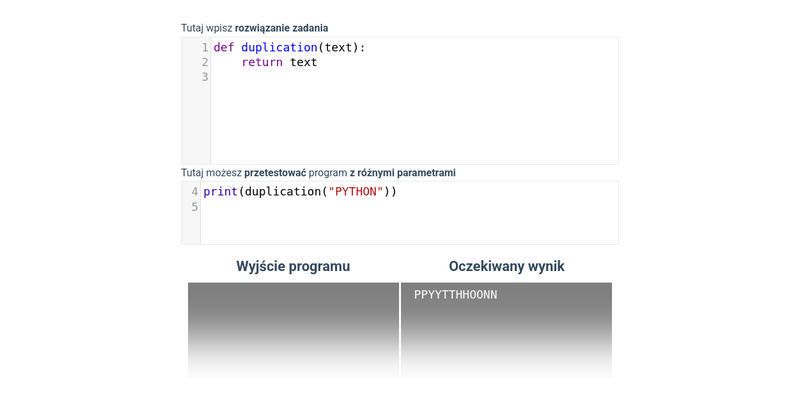
Task: Click empty line 5 of test editor
Action: (x=409, y=207)
